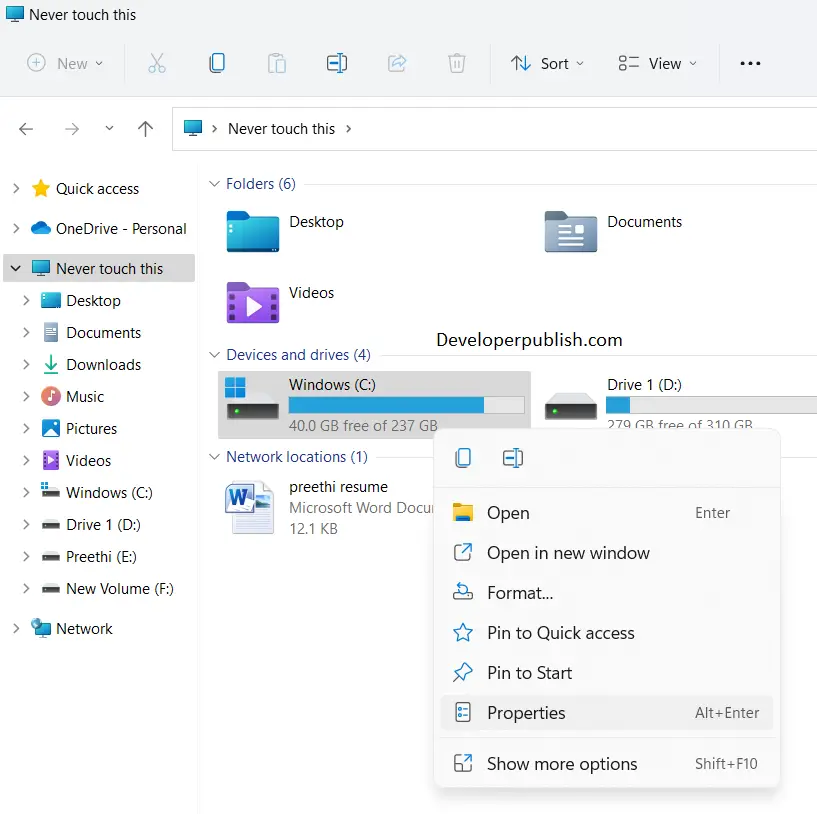
Task: Choose Format... from the context menu
Action: coord(606,593)
